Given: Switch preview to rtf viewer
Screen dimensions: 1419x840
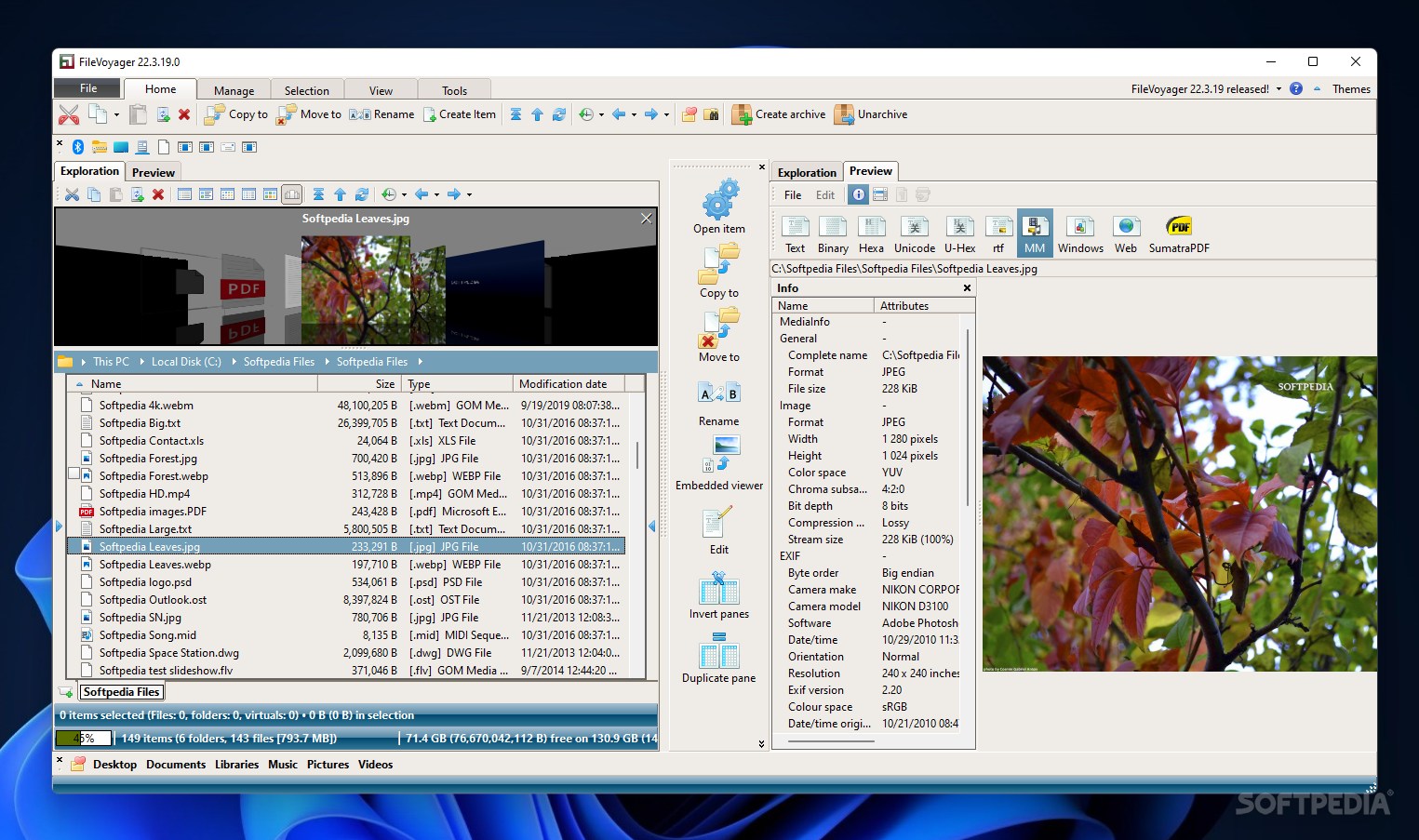Looking at the screenshot, I should coord(998,233).
